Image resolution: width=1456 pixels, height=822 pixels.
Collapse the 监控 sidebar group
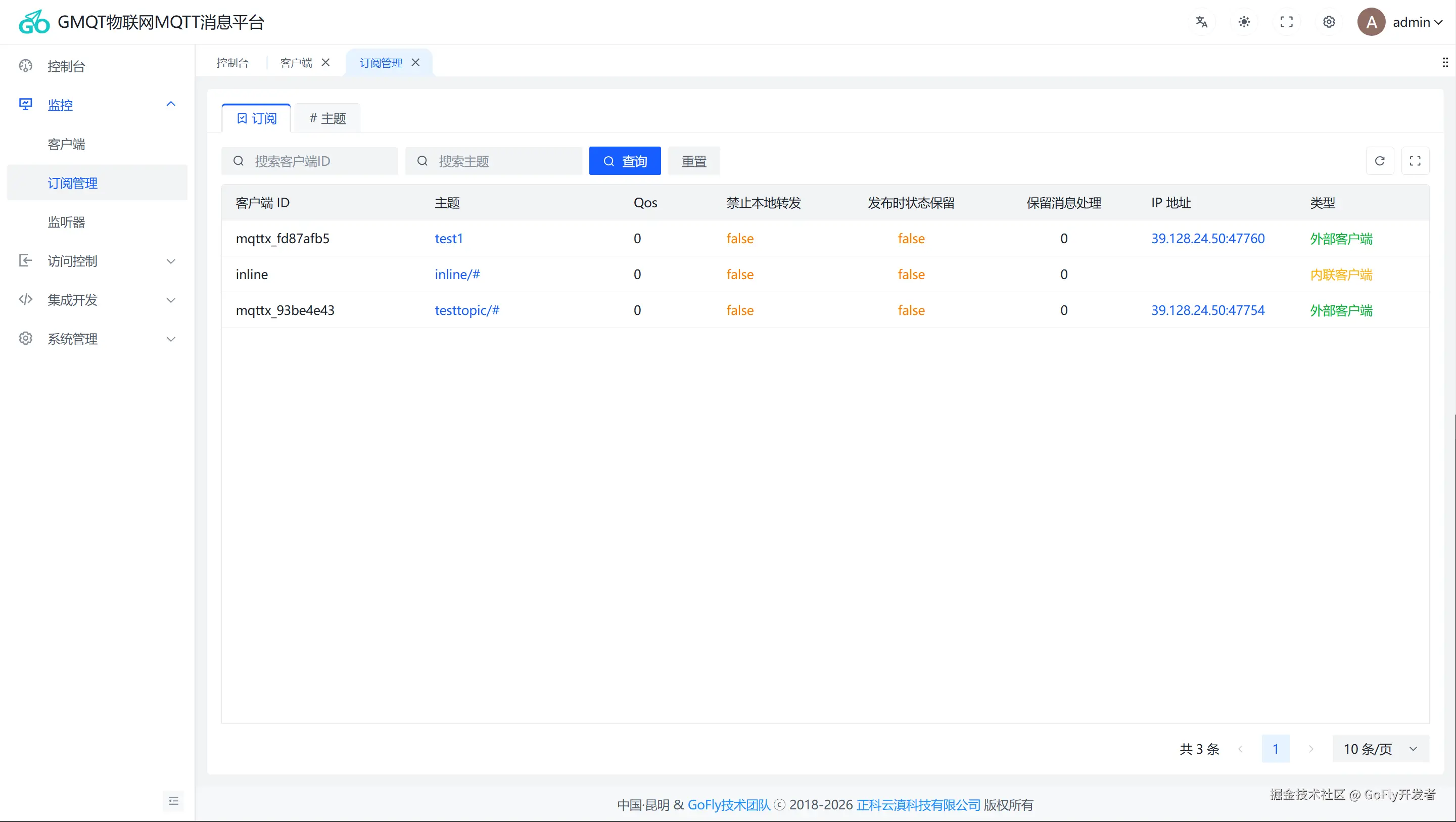tap(97, 105)
